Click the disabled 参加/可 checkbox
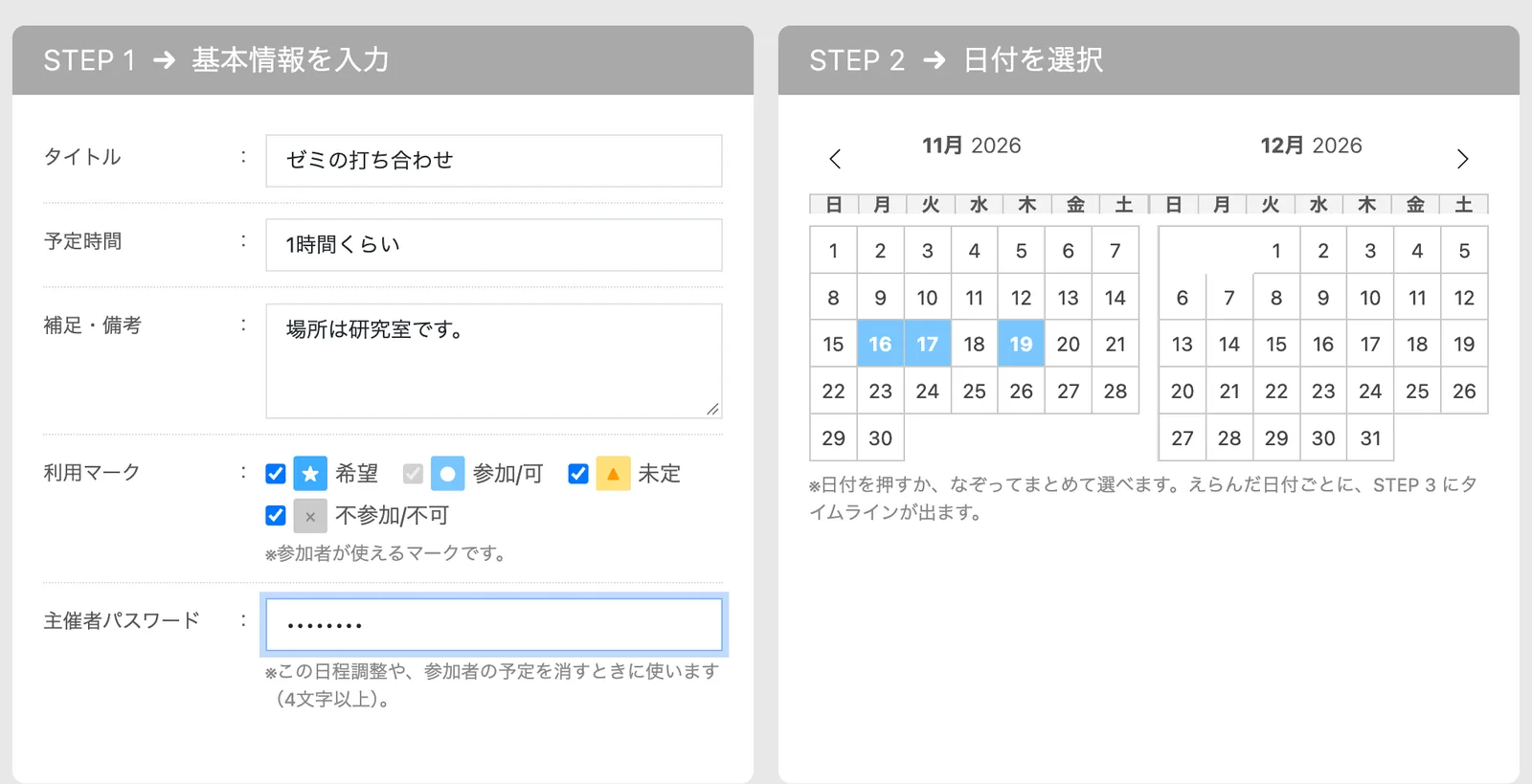 [x=413, y=474]
